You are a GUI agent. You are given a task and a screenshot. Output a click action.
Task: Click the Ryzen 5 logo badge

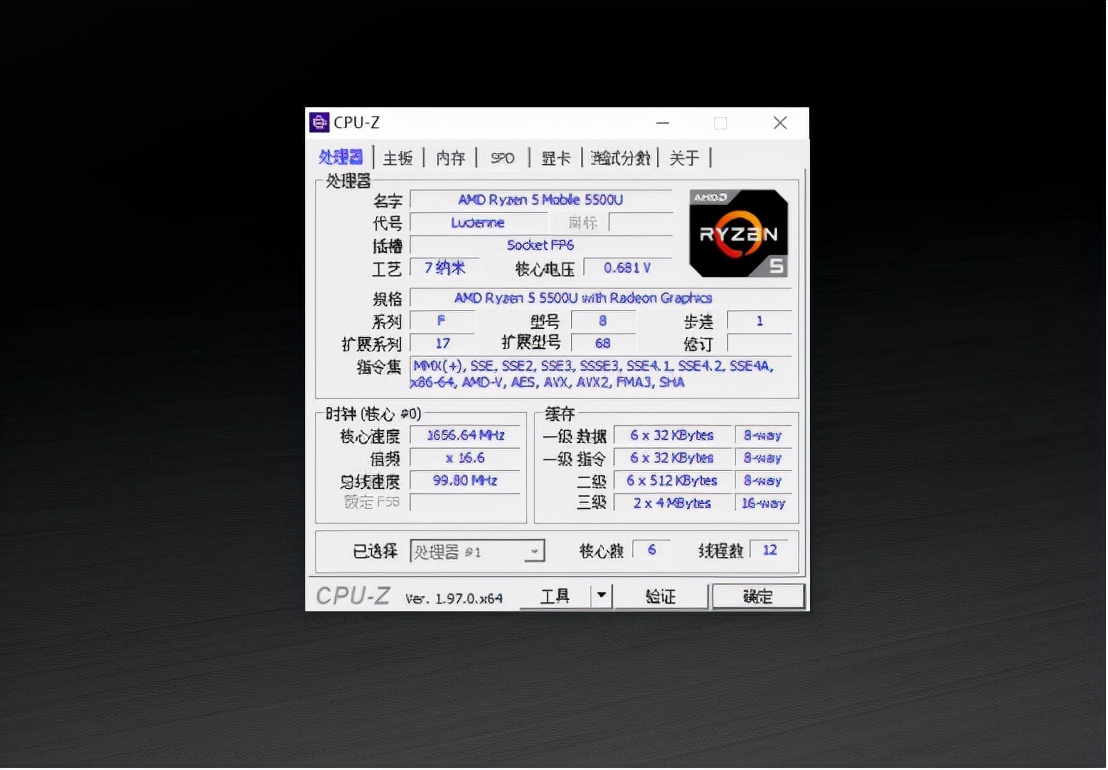(738, 233)
